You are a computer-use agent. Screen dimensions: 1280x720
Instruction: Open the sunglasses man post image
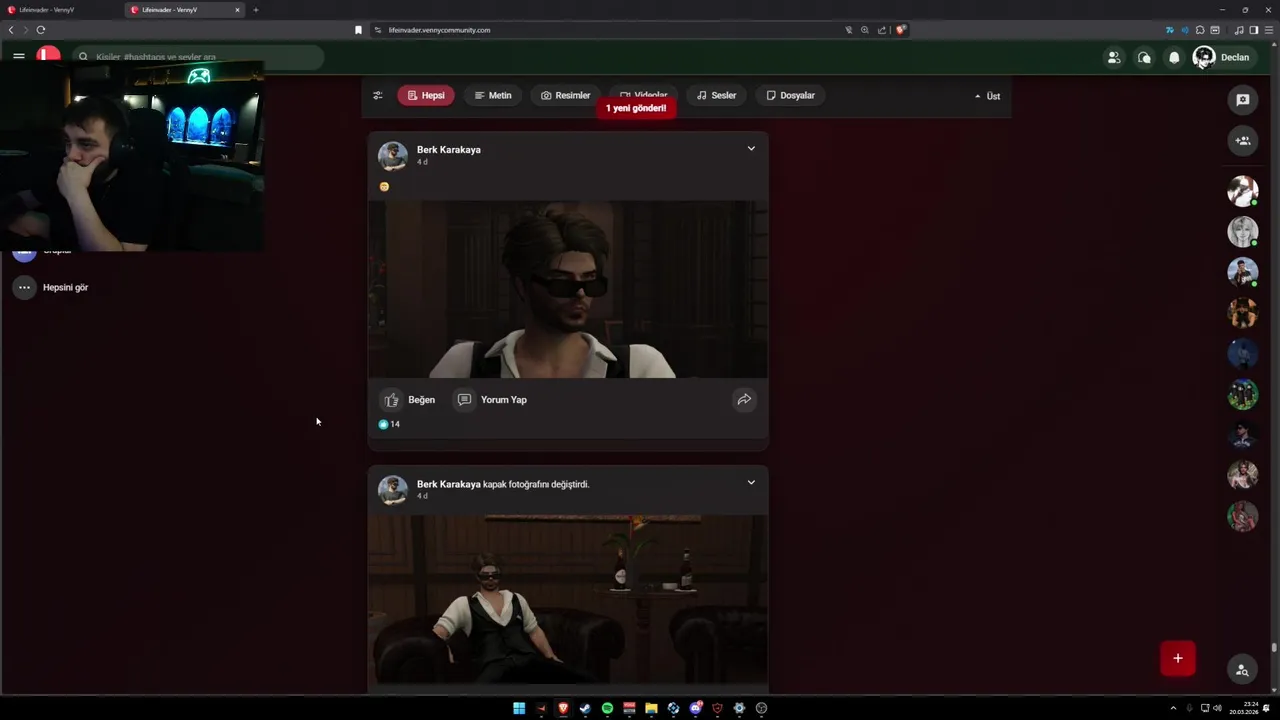click(568, 289)
